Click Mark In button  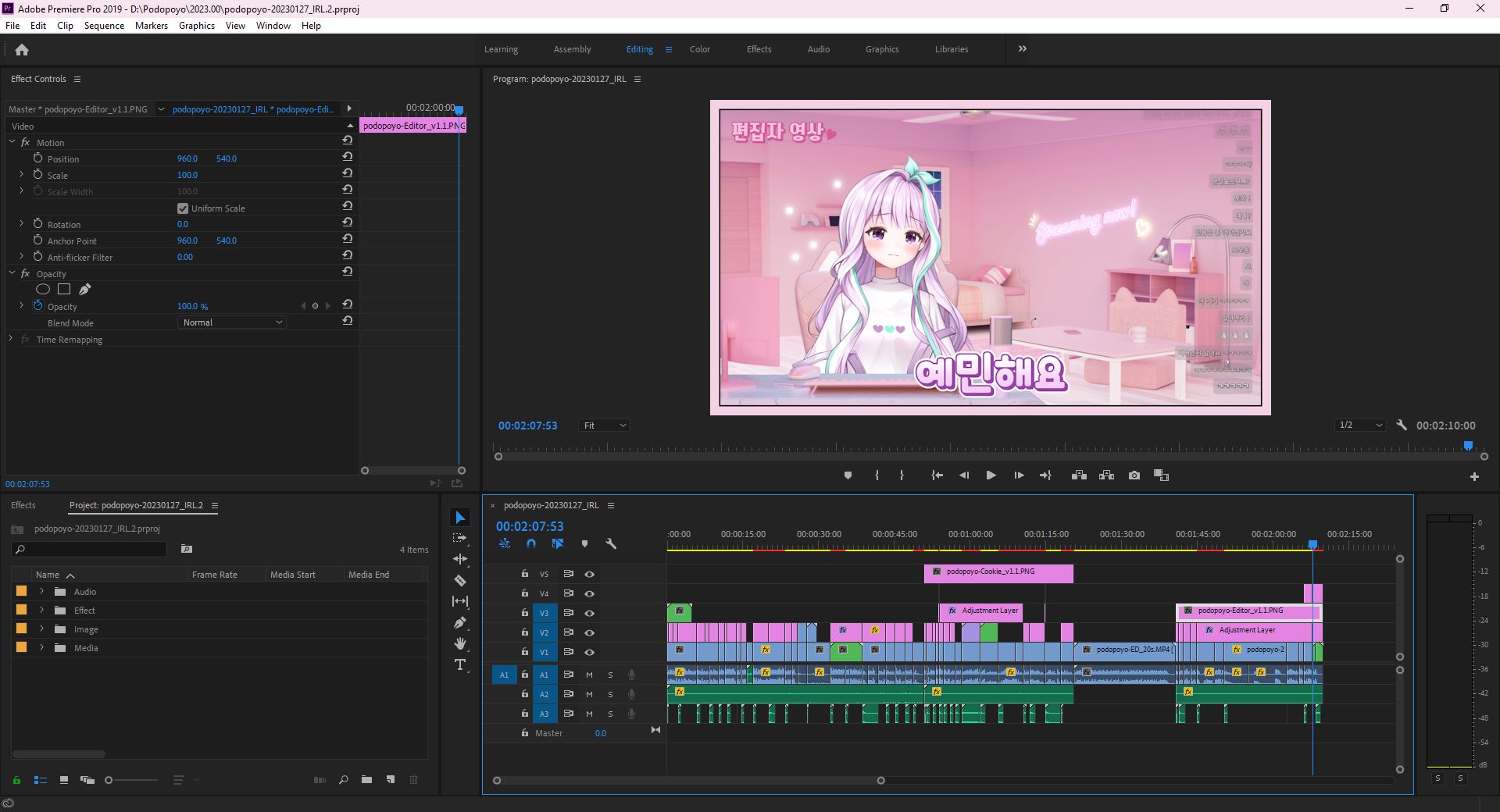877,475
